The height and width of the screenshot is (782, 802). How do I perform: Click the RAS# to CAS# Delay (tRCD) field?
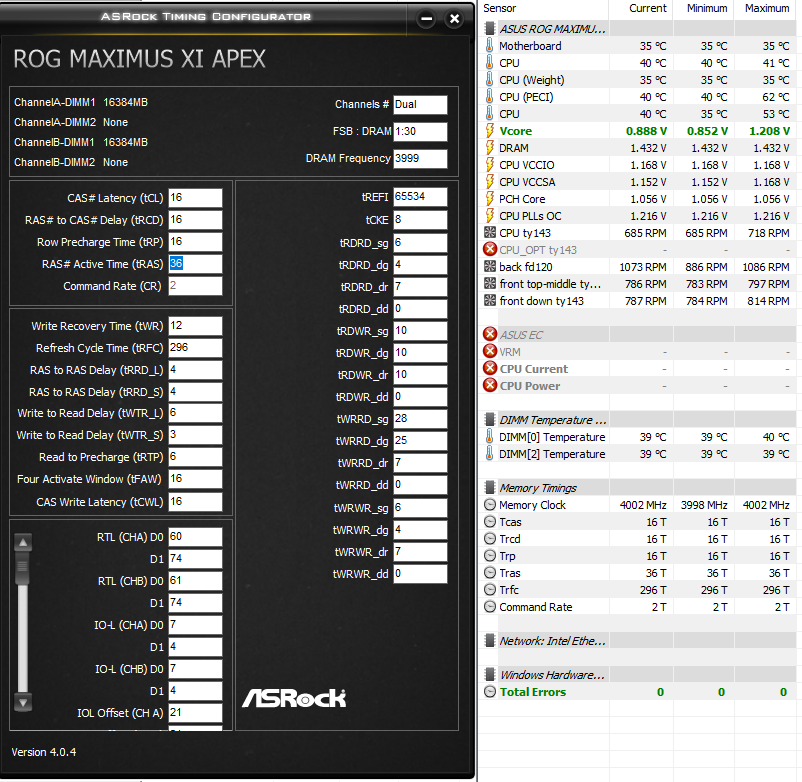[x=195, y=220]
